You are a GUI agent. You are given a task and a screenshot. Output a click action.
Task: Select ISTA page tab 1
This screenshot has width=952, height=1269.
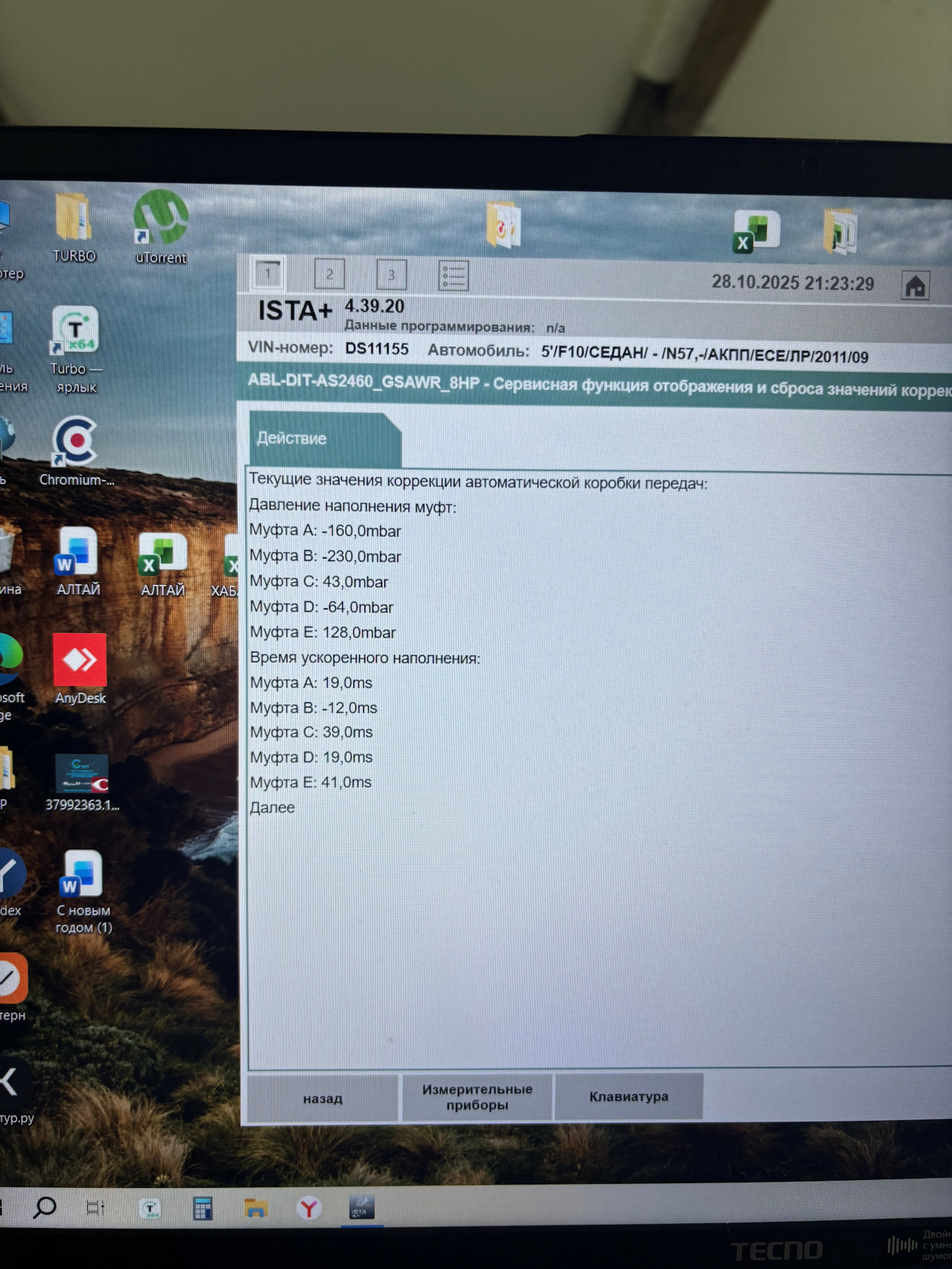click(x=268, y=273)
